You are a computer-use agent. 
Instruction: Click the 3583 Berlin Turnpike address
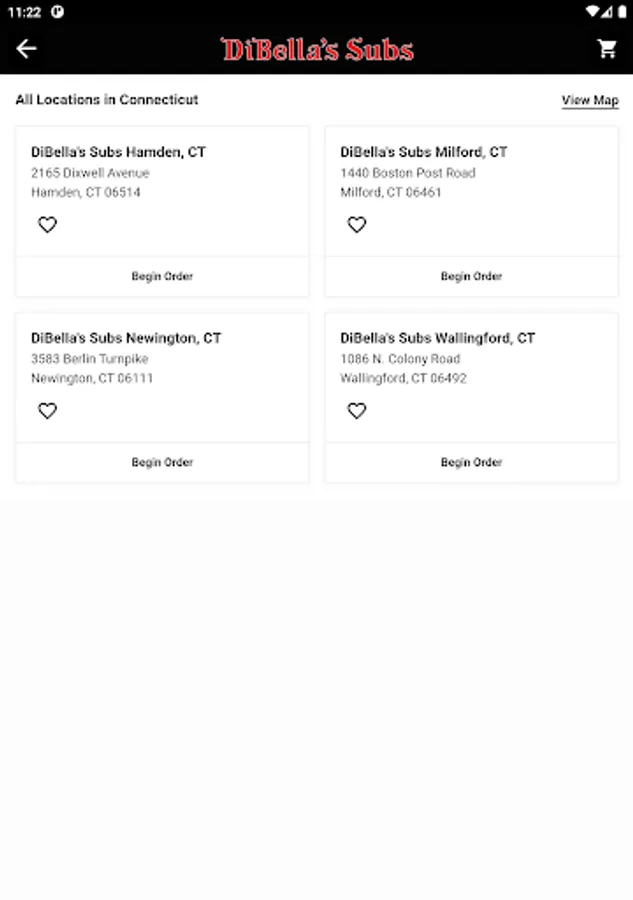pyautogui.click(x=89, y=359)
